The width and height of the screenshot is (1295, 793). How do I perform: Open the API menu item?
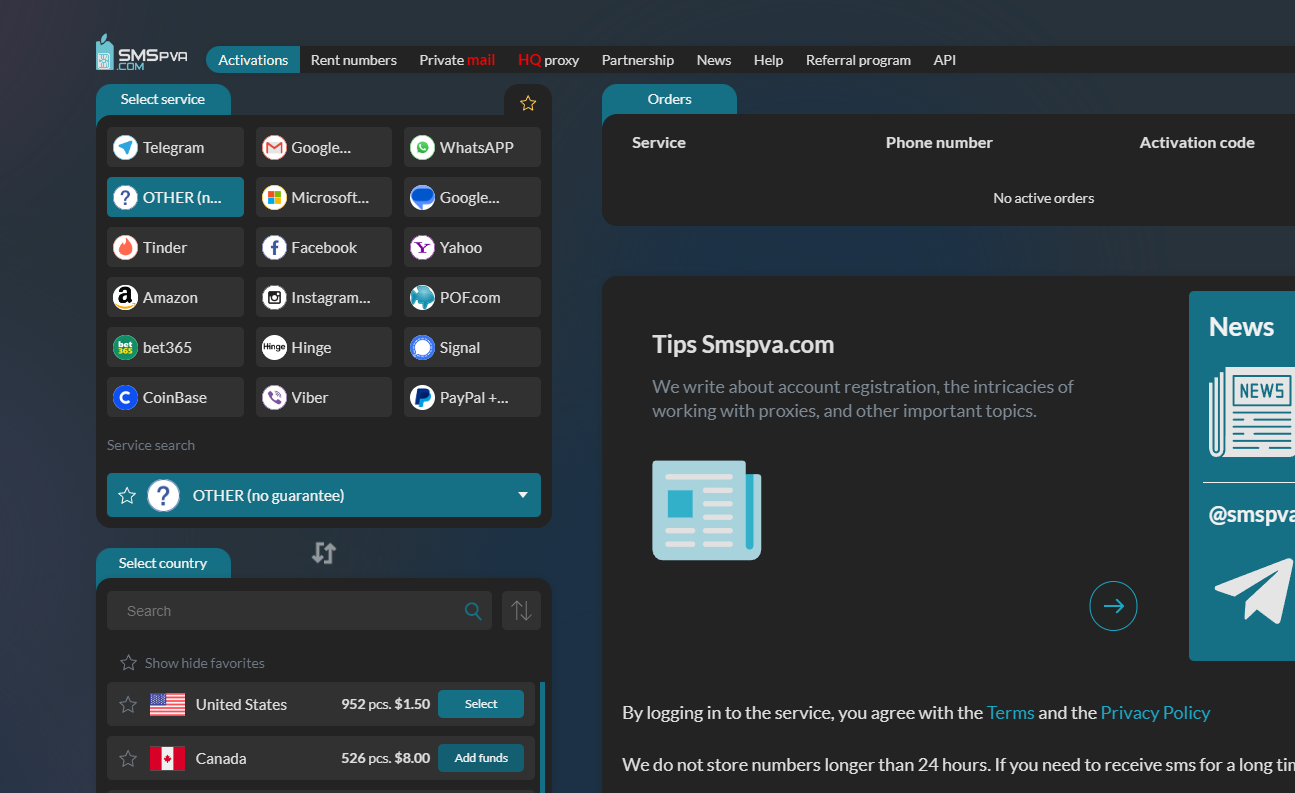(x=945, y=60)
